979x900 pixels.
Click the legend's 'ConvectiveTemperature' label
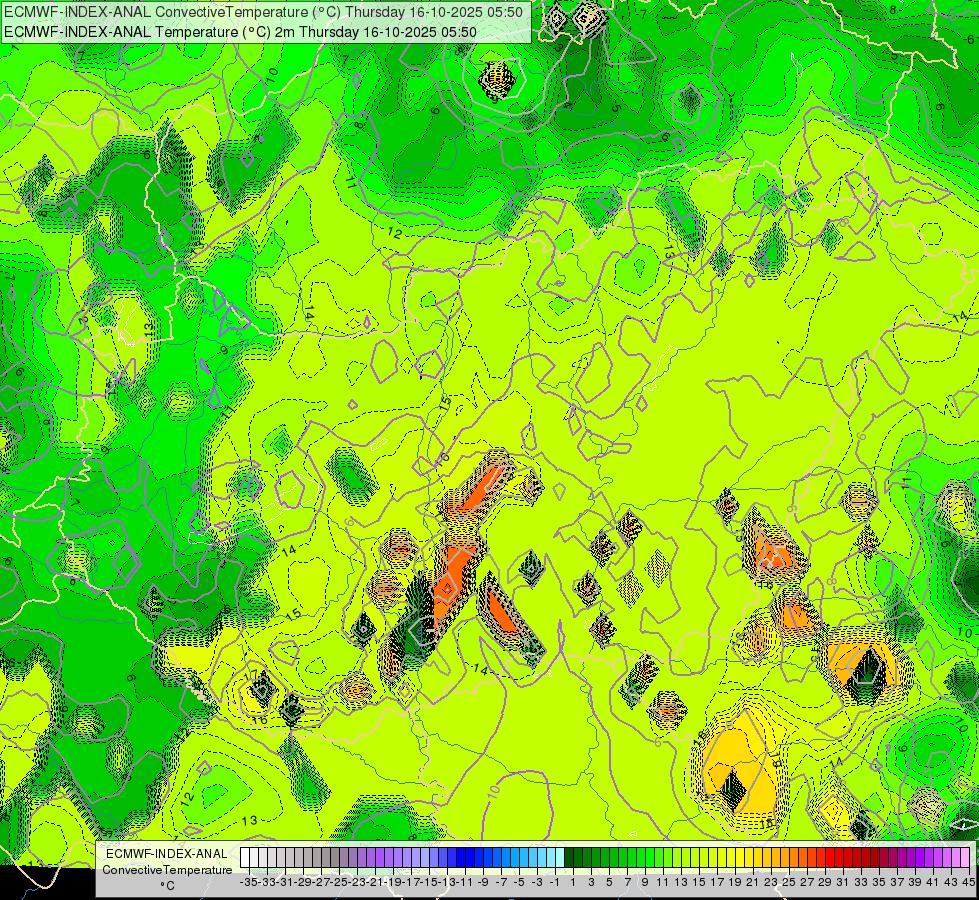pos(167,869)
